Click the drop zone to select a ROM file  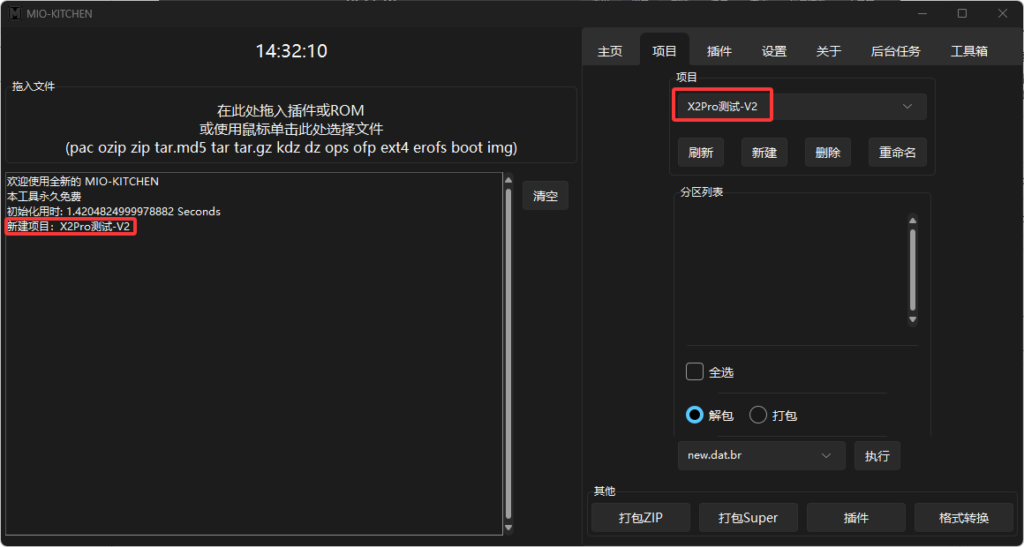click(x=291, y=129)
